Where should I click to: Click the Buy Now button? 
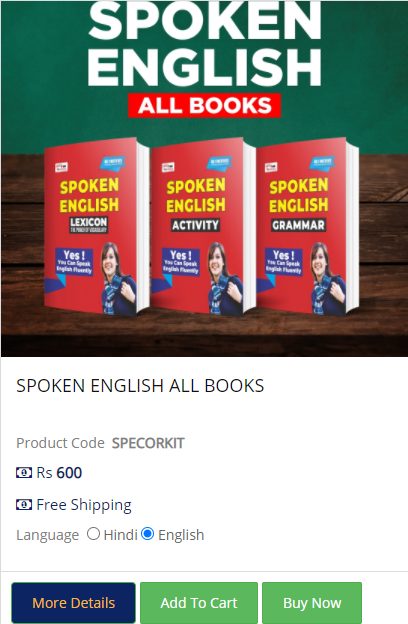click(x=312, y=603)
